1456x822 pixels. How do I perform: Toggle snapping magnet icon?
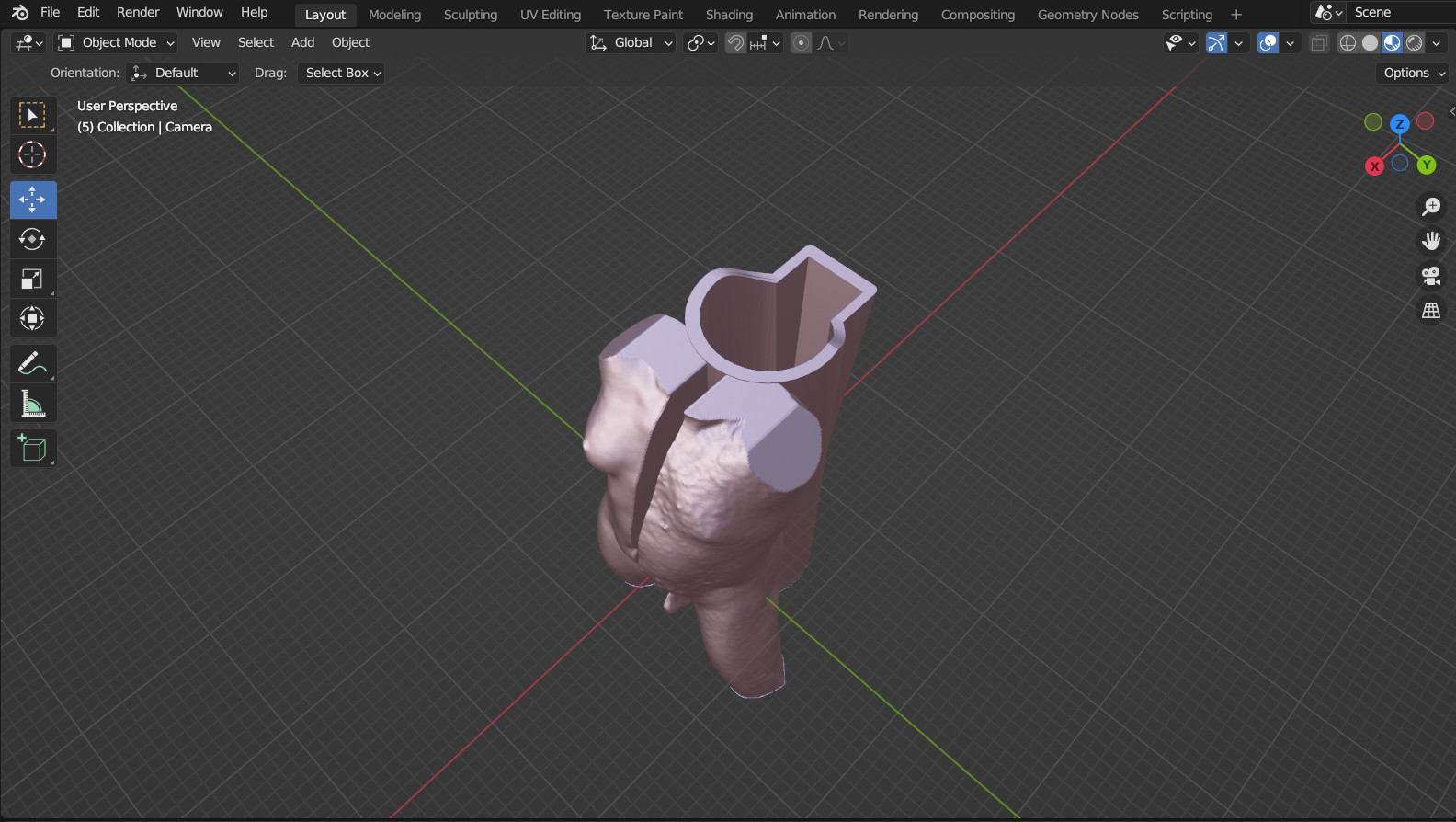coord(735,42)
